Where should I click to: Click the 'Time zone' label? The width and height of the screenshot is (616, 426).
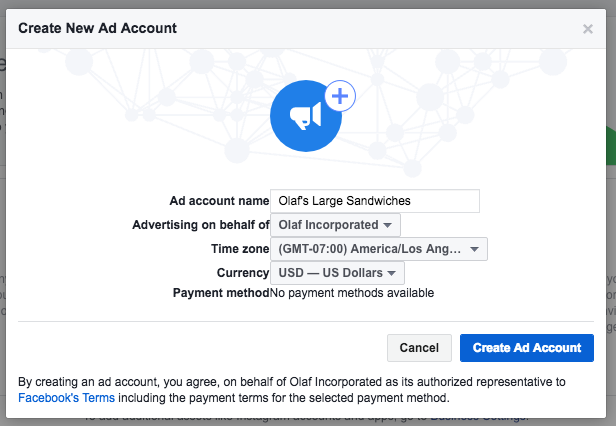(x=240, y=249)
